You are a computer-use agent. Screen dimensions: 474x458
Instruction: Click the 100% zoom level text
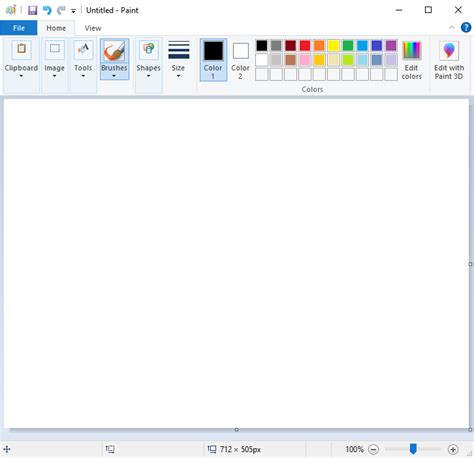[354, 449]
